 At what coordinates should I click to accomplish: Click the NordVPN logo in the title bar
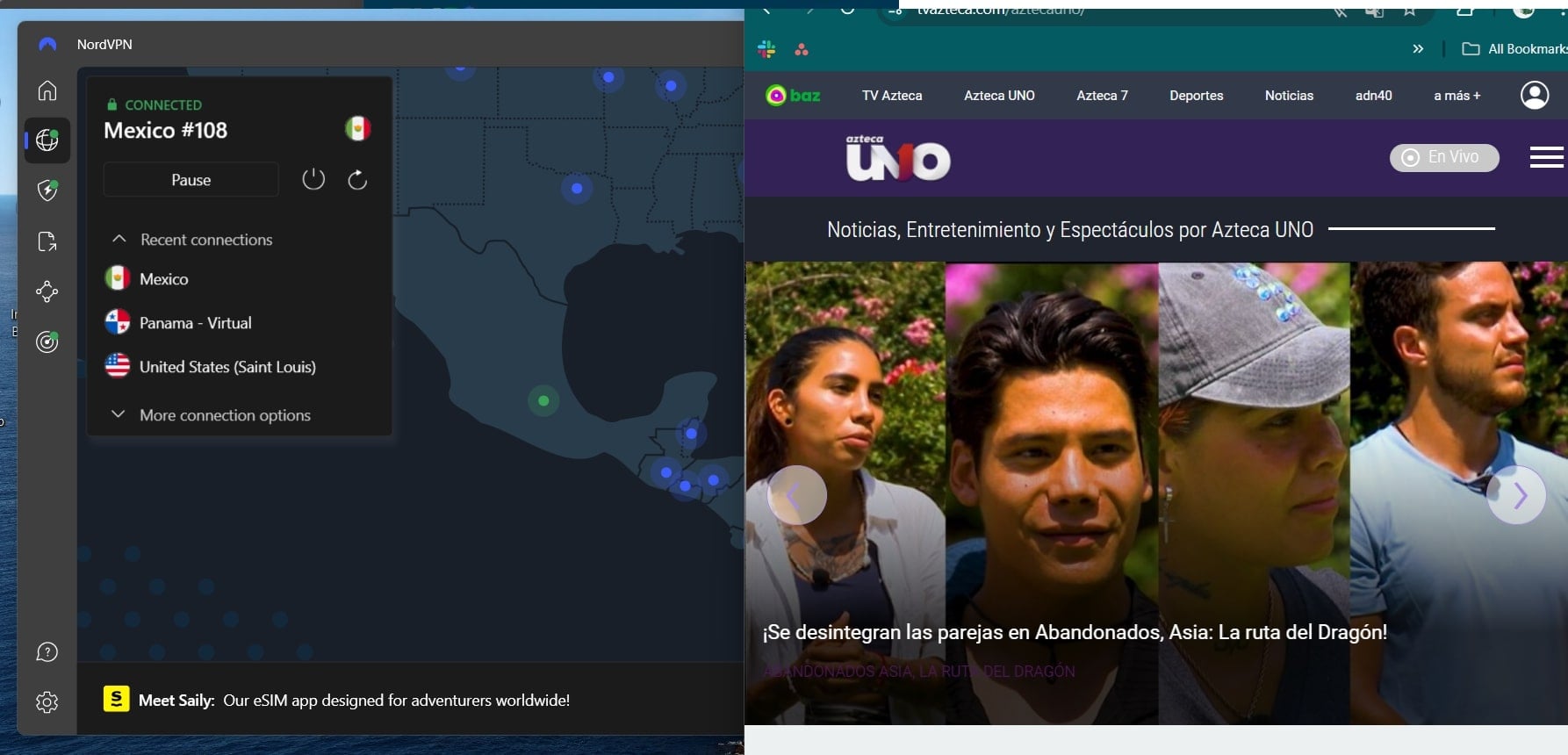(x=47, y=44)
